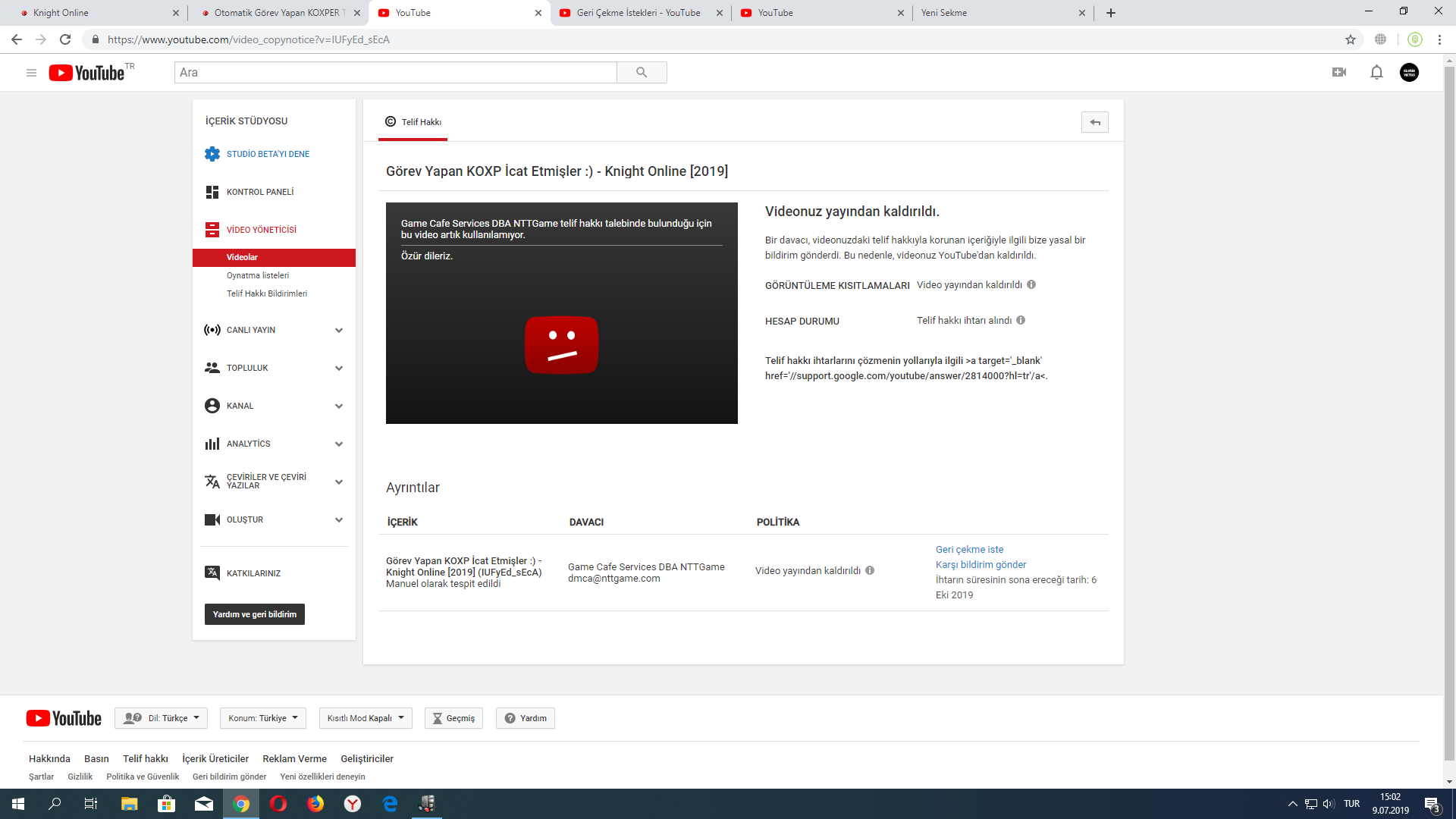Open the Dil Türkçe language dropdown
This screenshot has width=1456, height=819.
163,718
